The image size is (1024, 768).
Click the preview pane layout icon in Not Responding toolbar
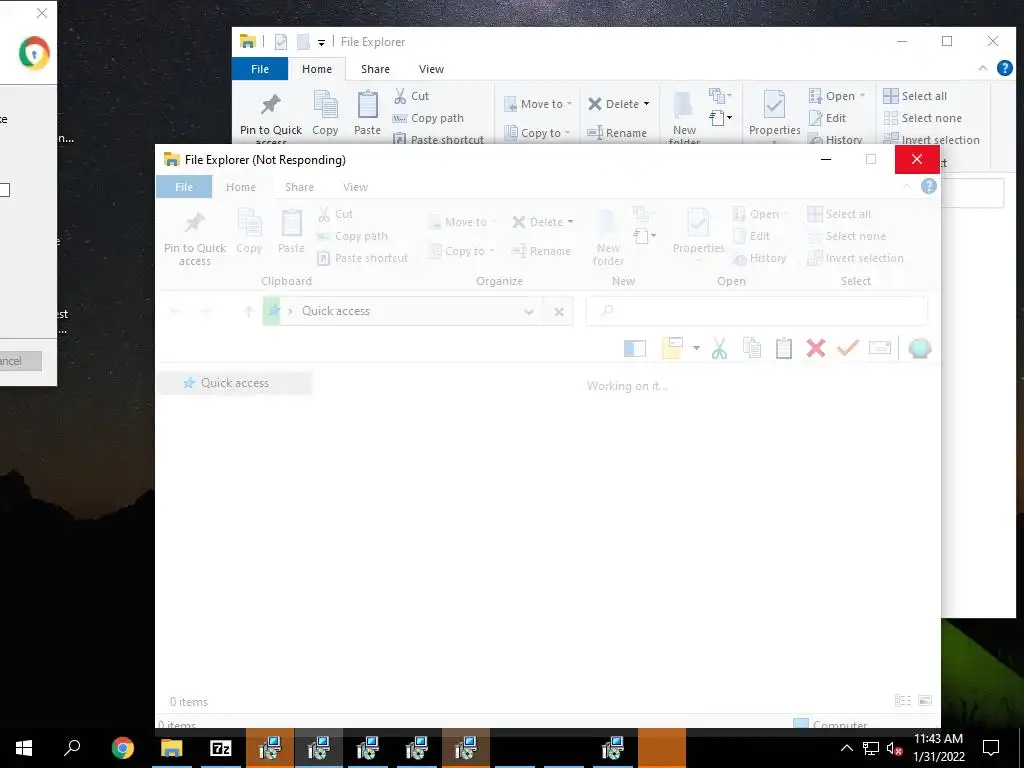[x=635, y=349]
